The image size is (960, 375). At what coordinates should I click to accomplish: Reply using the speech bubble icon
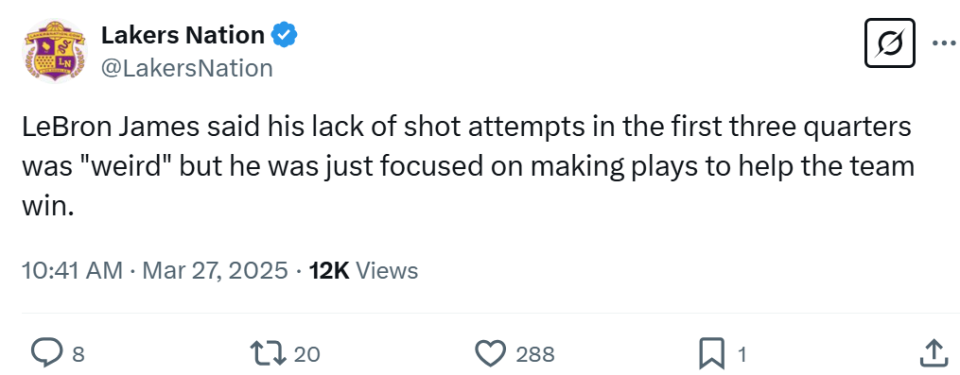click(47, 354)
